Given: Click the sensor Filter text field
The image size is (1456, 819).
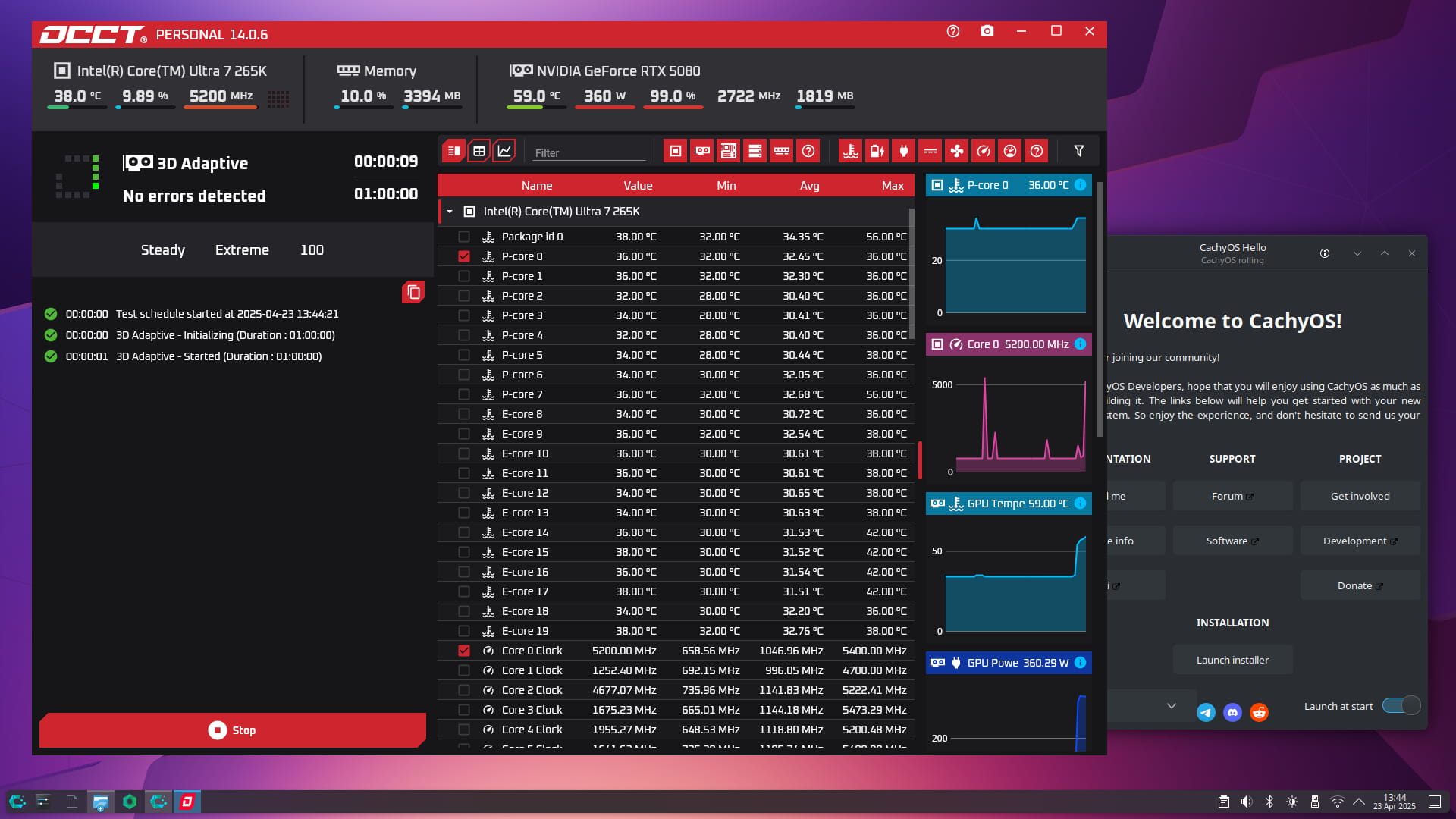Looking at the screenshot, I should pyautogui.click(x=588, y=152).
